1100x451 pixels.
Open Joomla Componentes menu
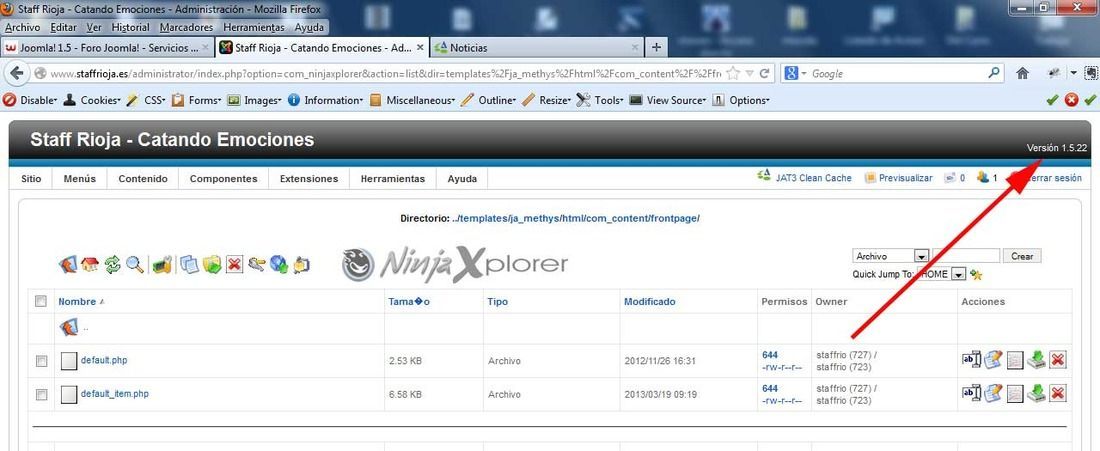coord(223,179)
